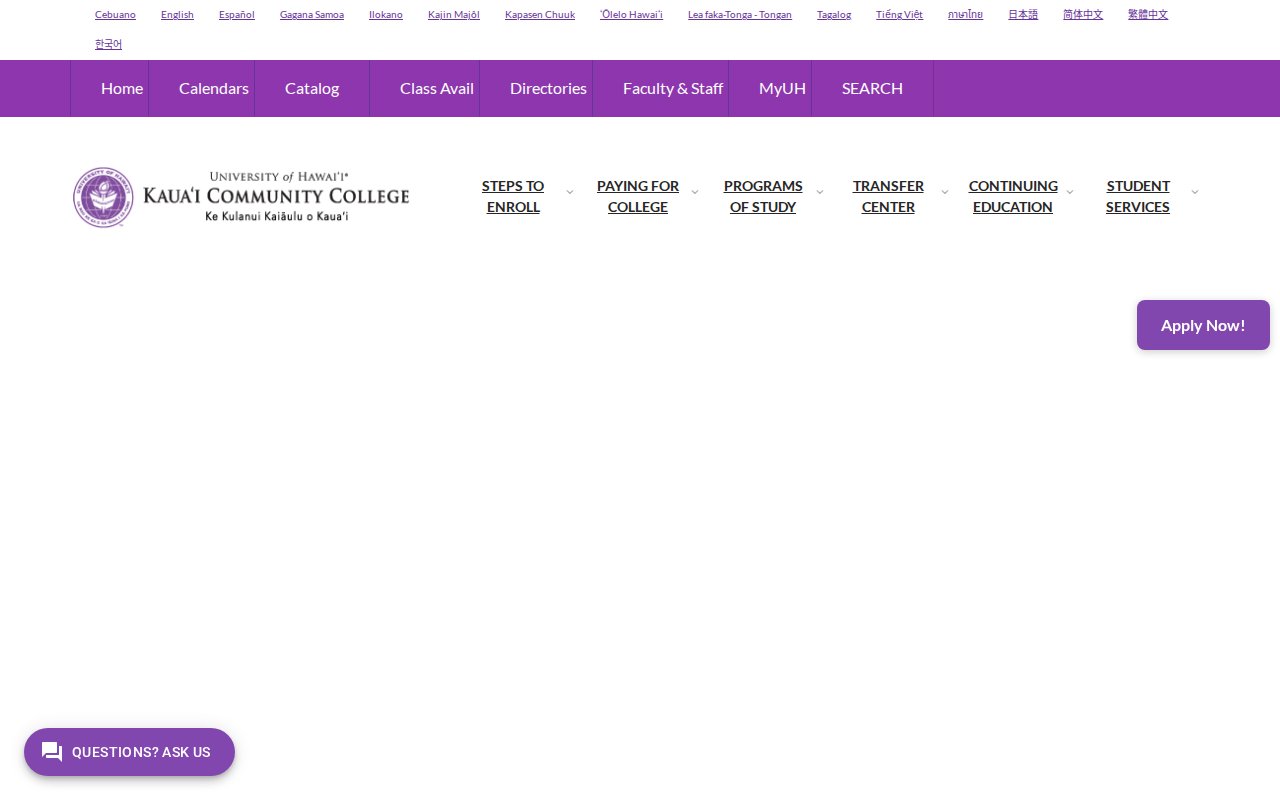Open the Directories menu item

pos(548,88)
